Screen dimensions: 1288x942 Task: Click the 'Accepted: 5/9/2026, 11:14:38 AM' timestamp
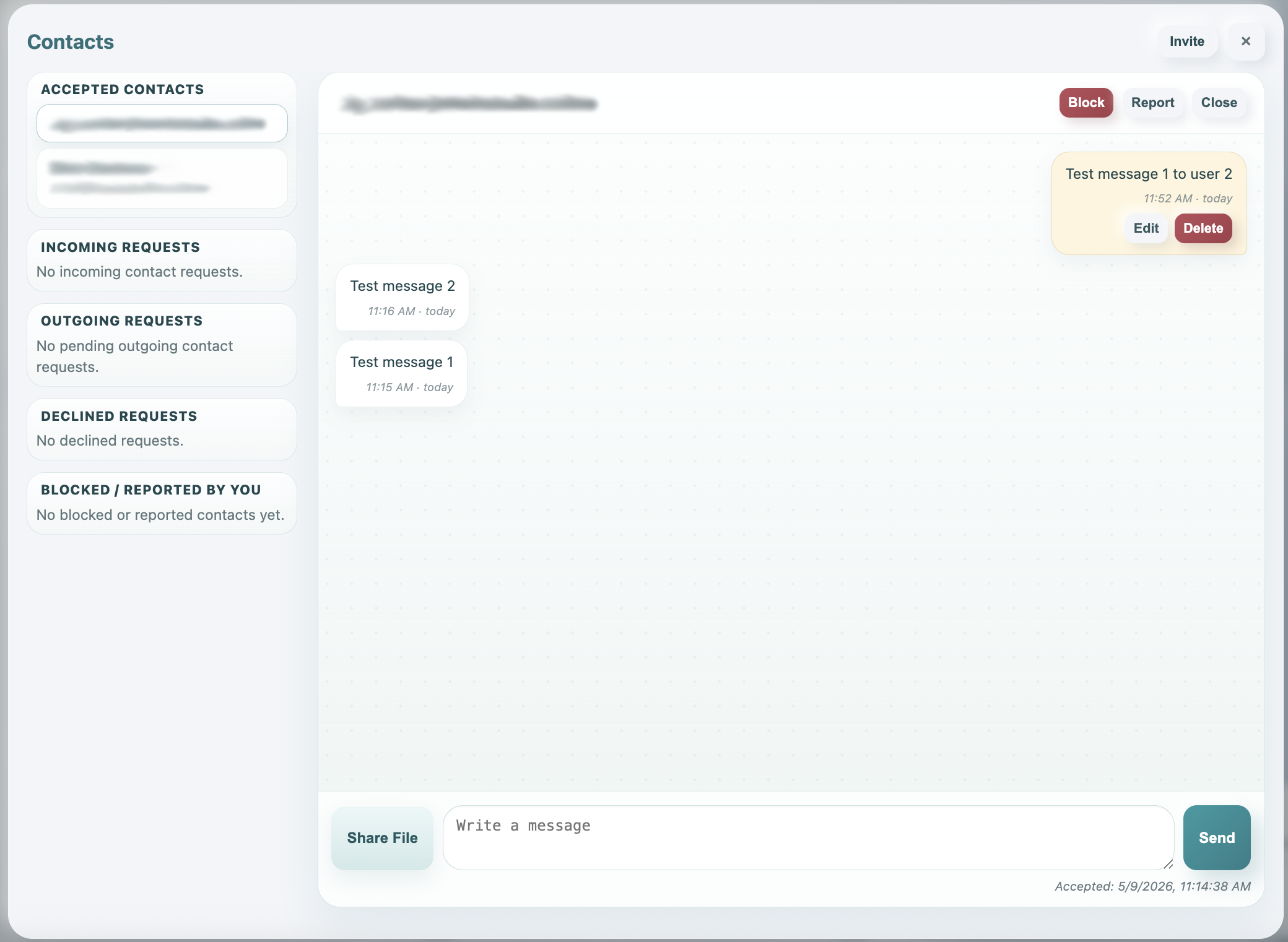1153,886
